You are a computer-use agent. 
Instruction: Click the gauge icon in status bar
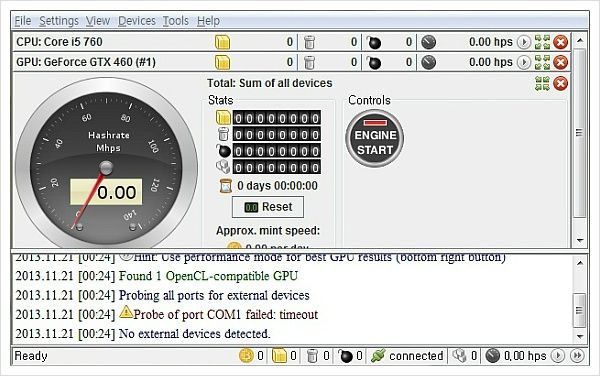tap(492, 356)
